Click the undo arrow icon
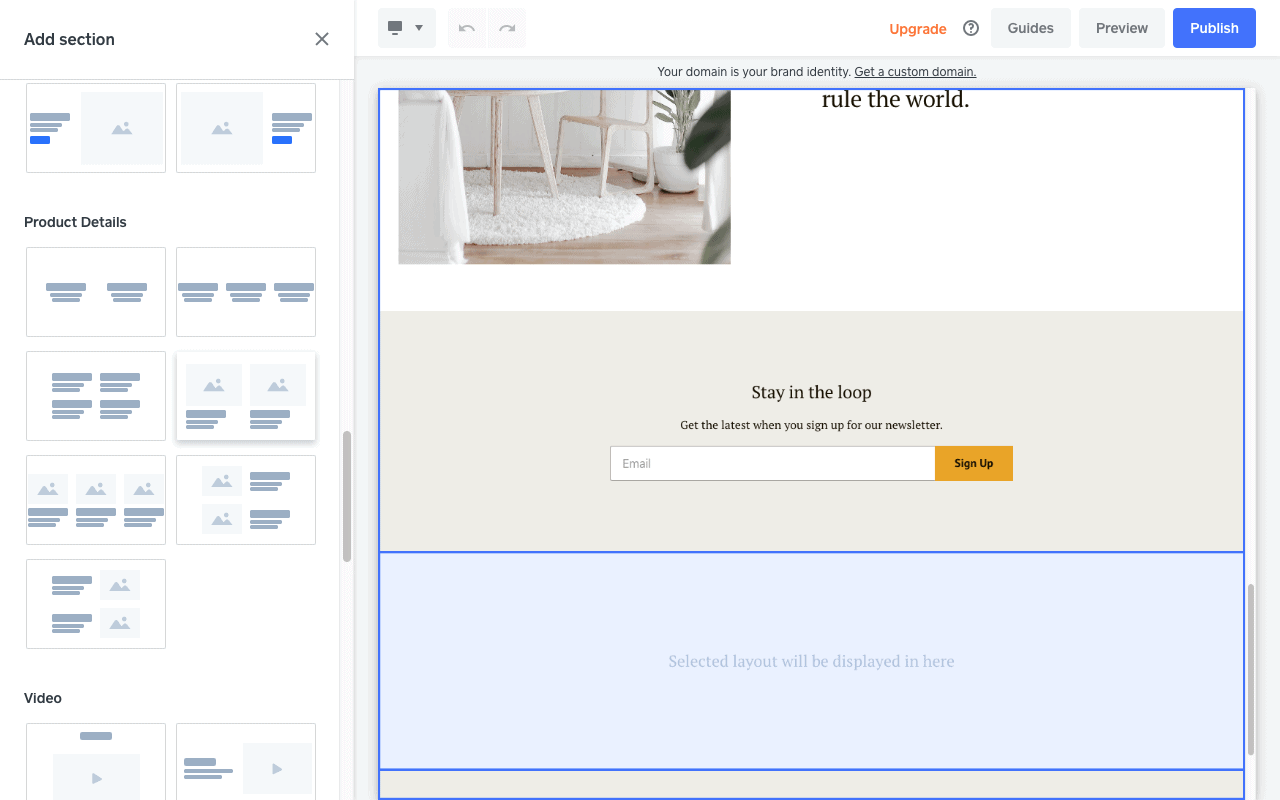The height and width of the screenshot is (800, 1280). 467,28
